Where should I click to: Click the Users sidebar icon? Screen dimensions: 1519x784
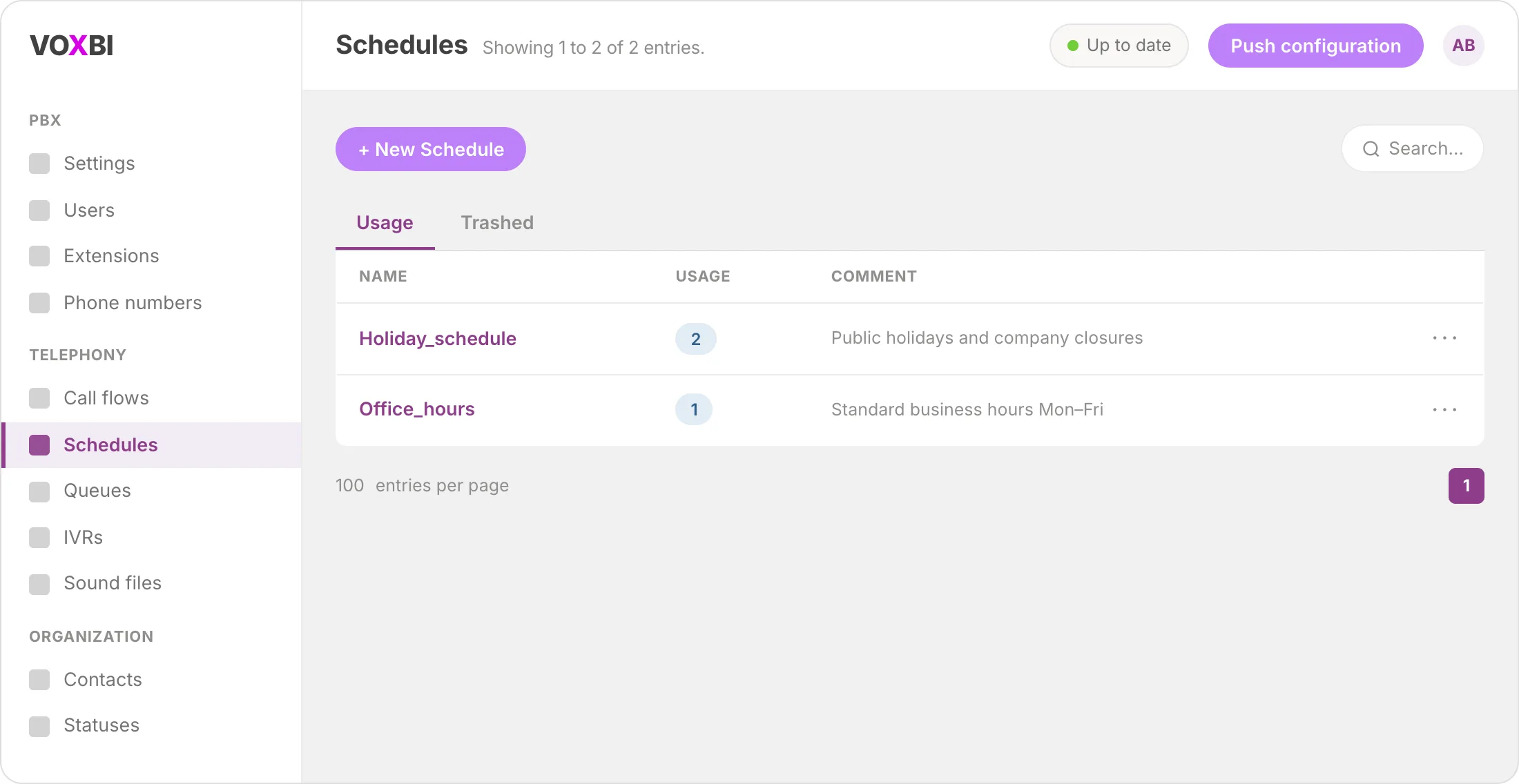point(39,210)
